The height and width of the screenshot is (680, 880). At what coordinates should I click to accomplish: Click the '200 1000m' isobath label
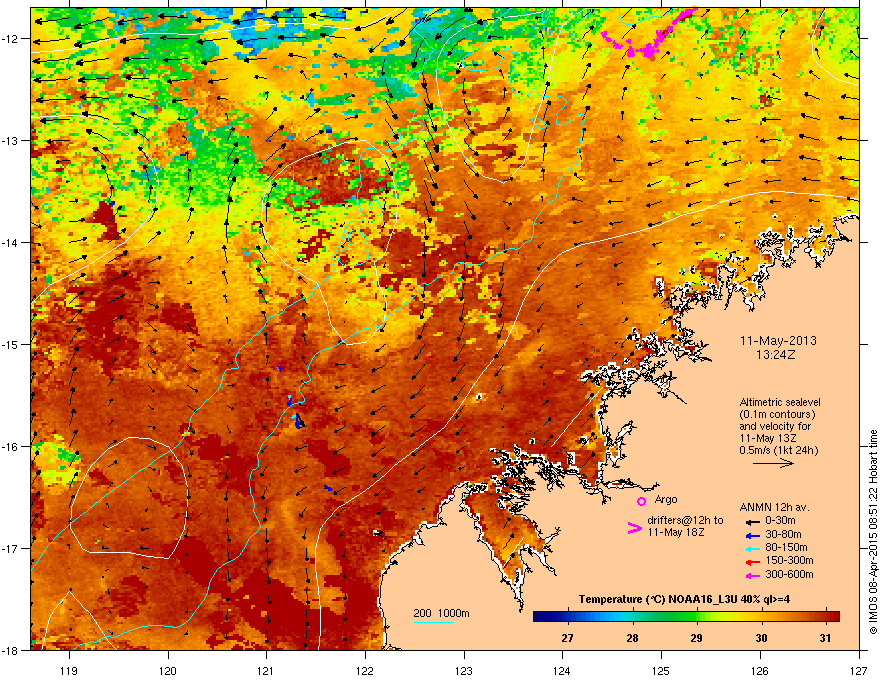(441, 613)
